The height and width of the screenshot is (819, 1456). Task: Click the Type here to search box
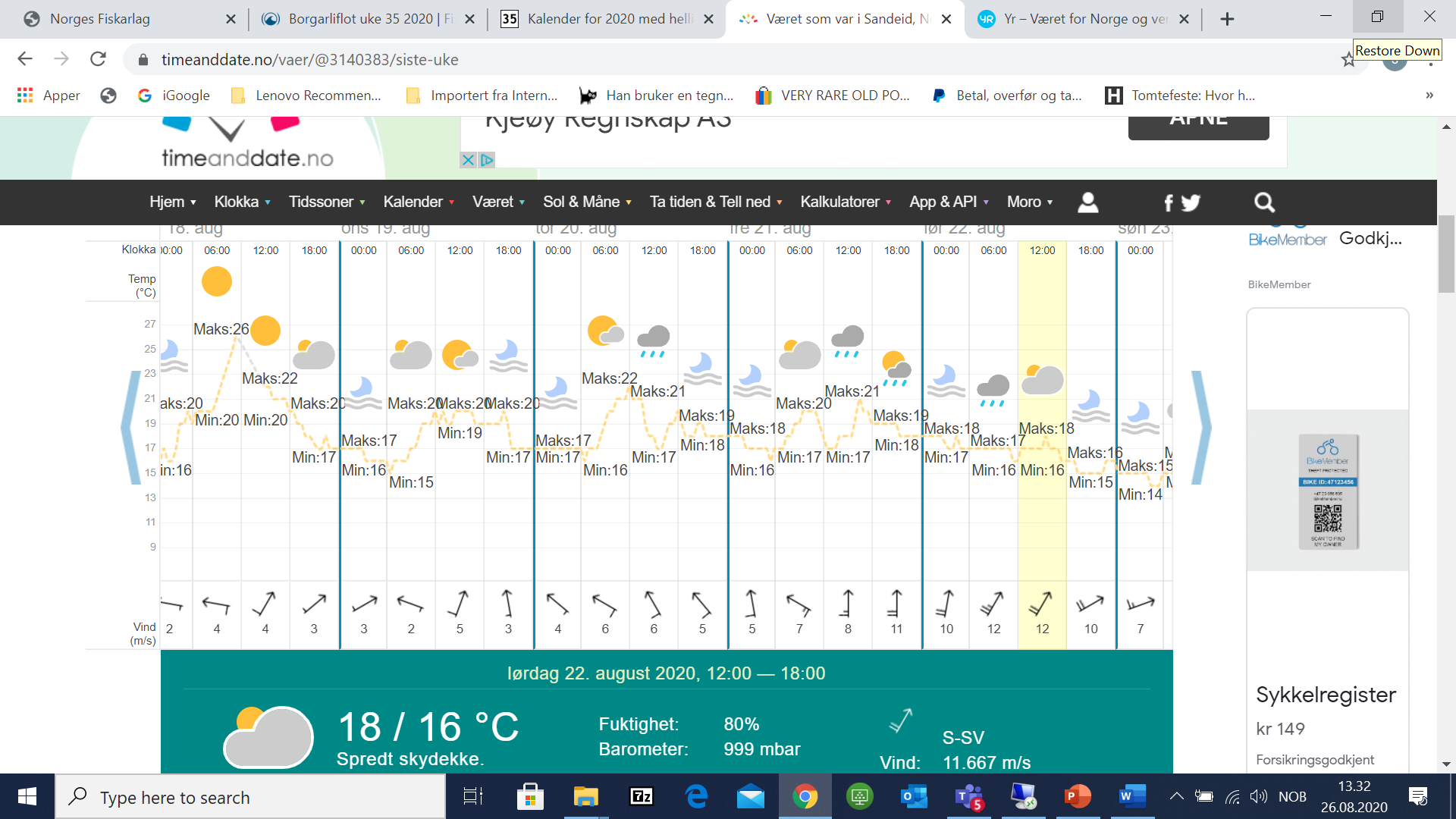(x=250, y=797)
